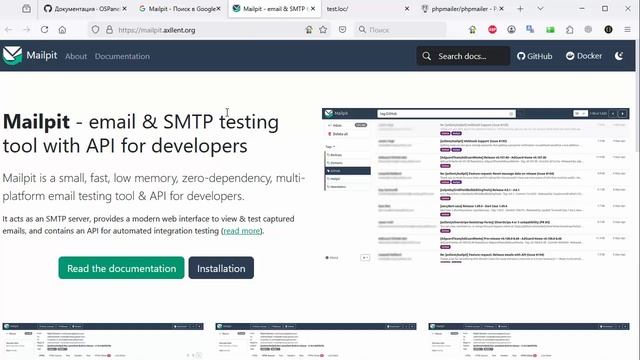The width and height of the screenshot is (640, 360).
Task: Click the toolbar house icon right of the search box
Action: pos(473,29)
